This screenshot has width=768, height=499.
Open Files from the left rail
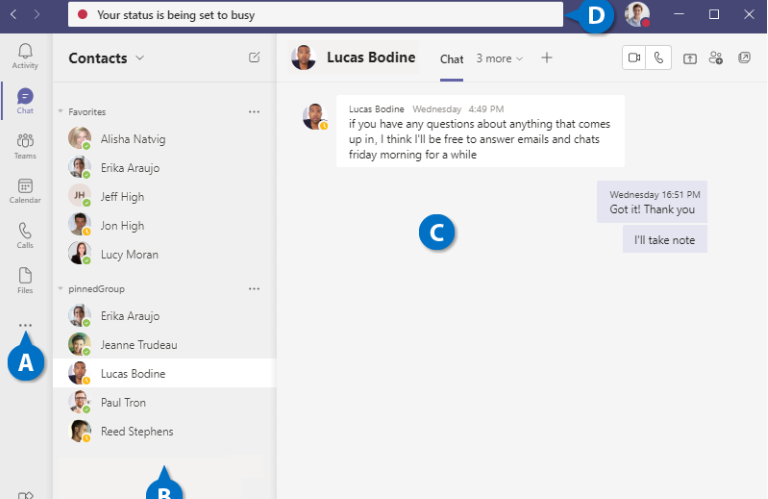25,280
